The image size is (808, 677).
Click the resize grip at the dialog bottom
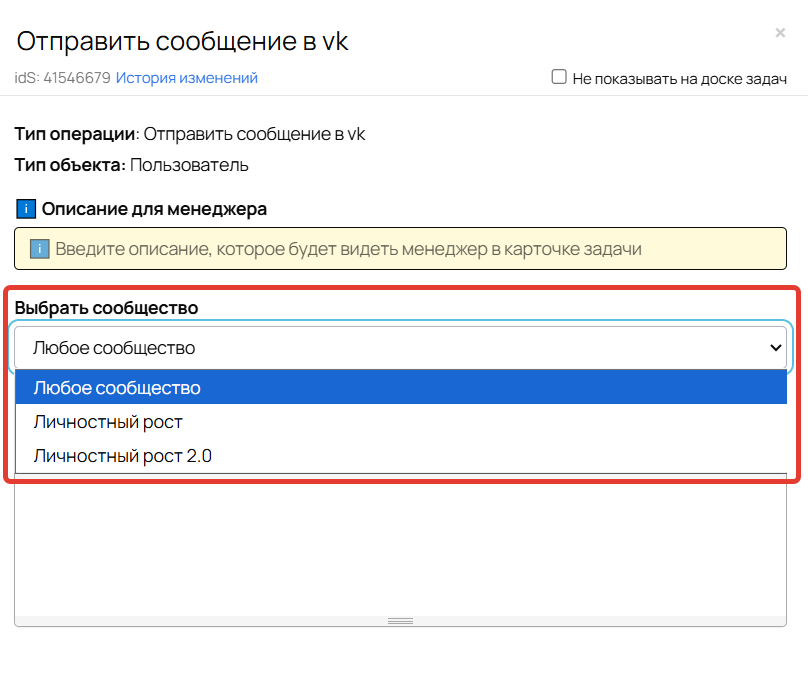click(400, 620)
